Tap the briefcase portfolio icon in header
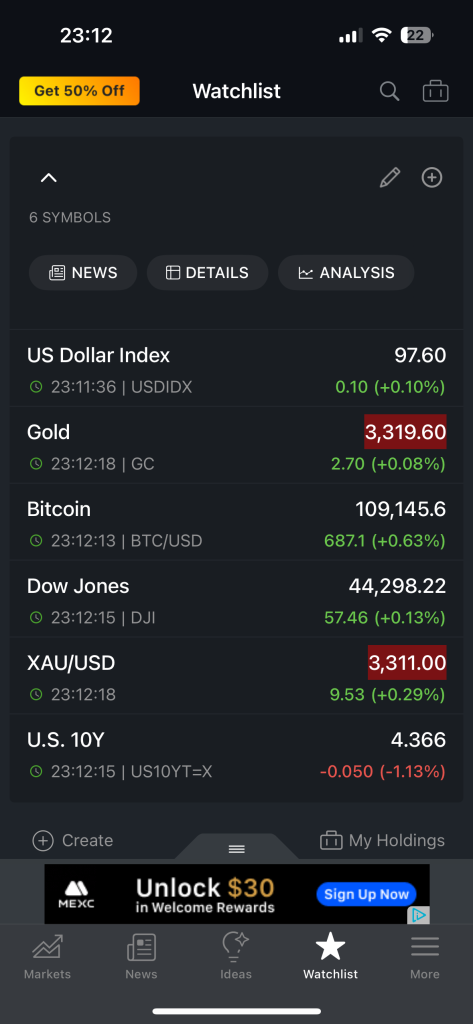 coord(435,91)
